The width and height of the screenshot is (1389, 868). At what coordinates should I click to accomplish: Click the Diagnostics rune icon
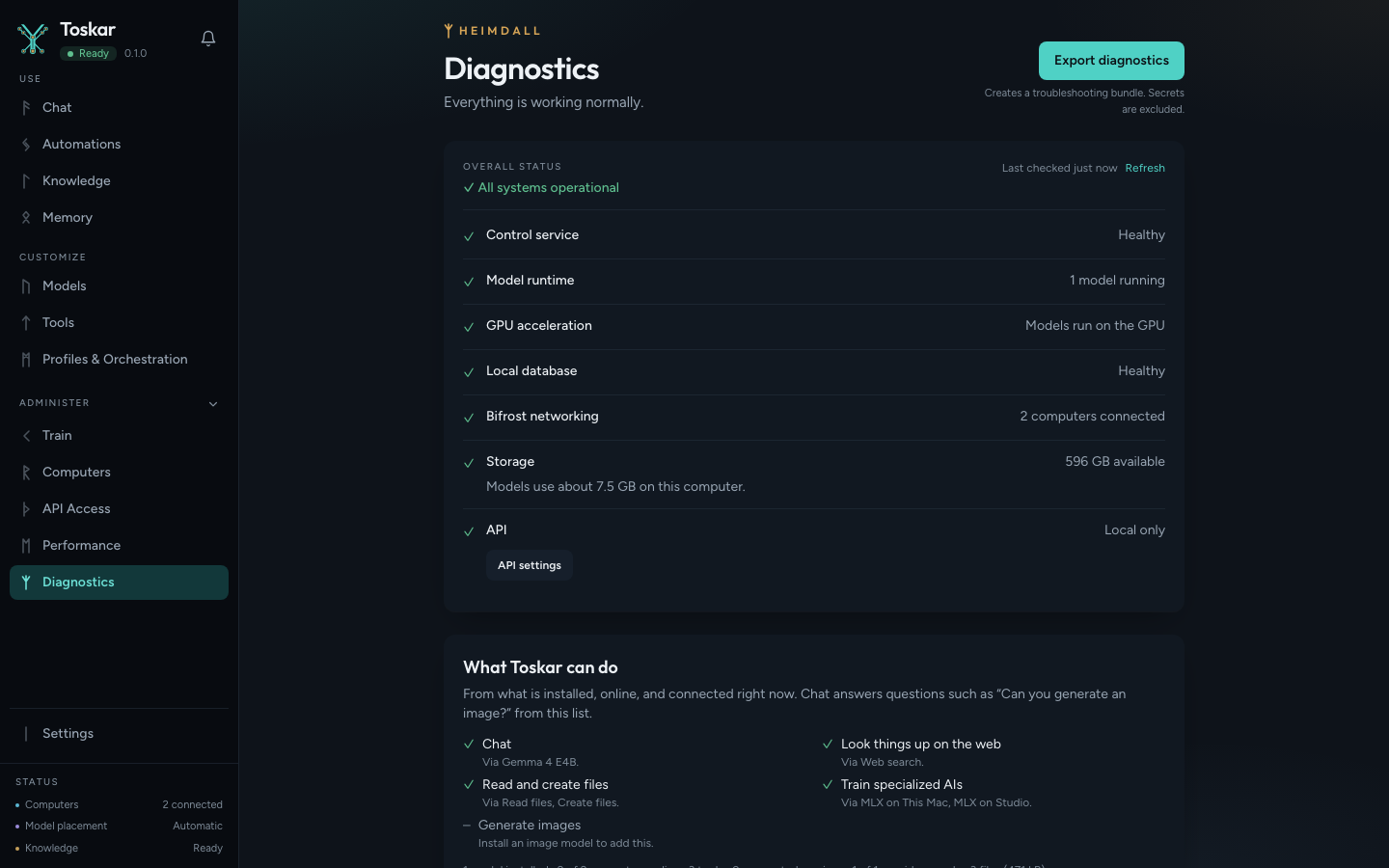pyautogui.click(x=26, y=583)
